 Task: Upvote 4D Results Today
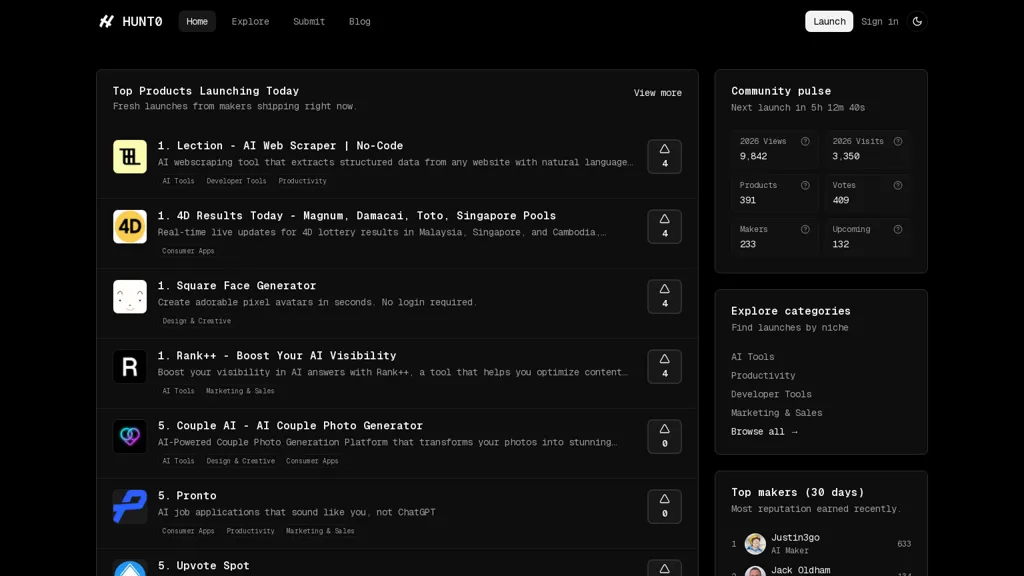pos(664,227)
